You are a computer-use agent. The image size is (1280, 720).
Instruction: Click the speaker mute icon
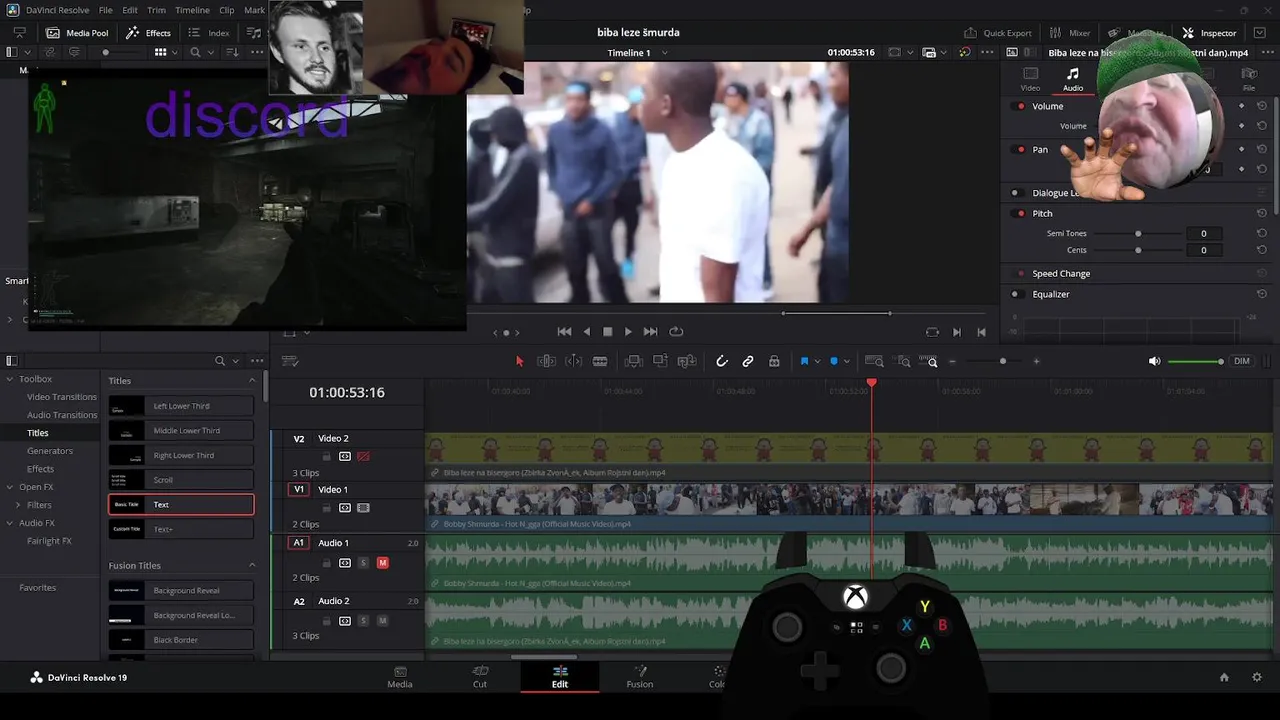click(x=1155, y=361)
